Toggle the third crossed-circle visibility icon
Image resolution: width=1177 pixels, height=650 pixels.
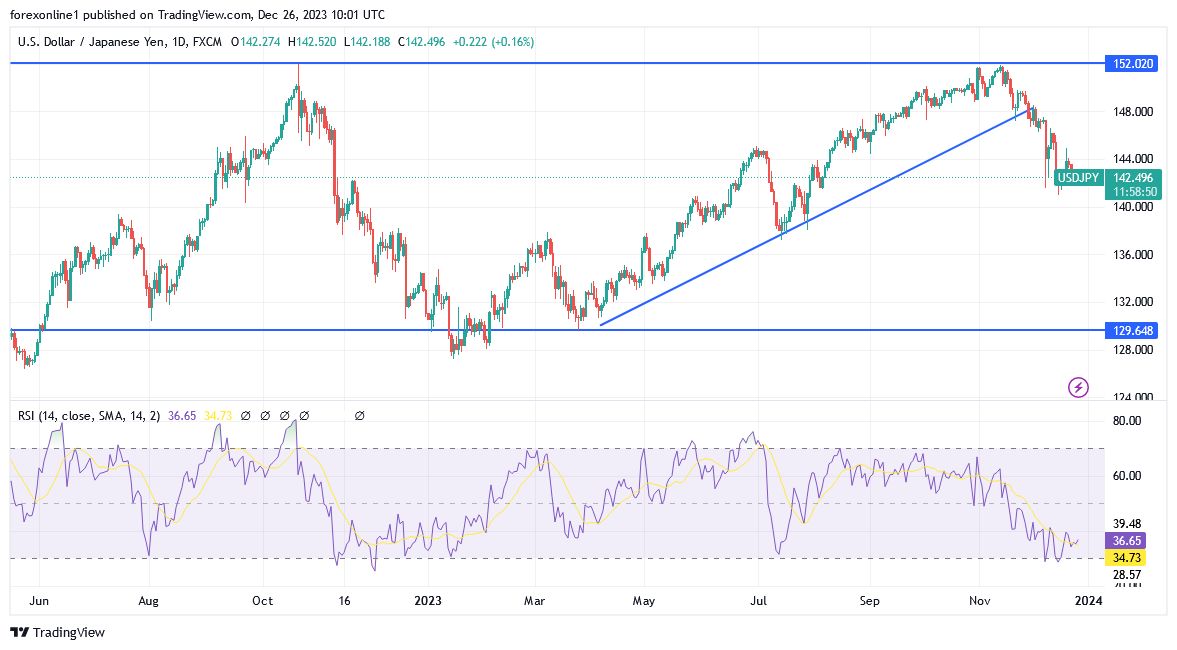tap(284, 415)
